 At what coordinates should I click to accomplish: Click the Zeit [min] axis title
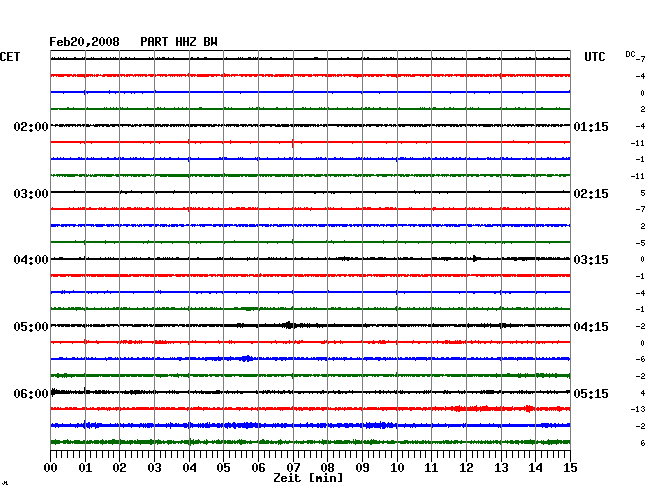click(307, 478)
